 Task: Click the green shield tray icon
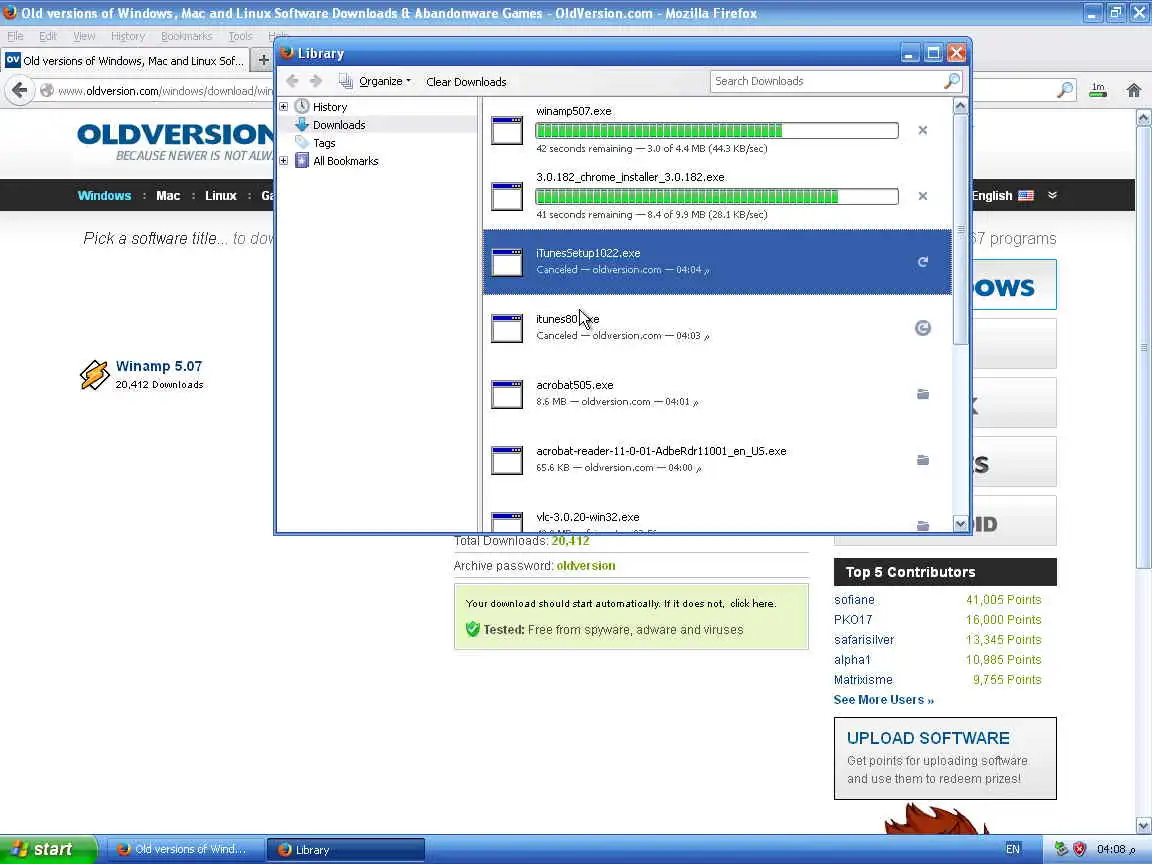(1061, 849)
